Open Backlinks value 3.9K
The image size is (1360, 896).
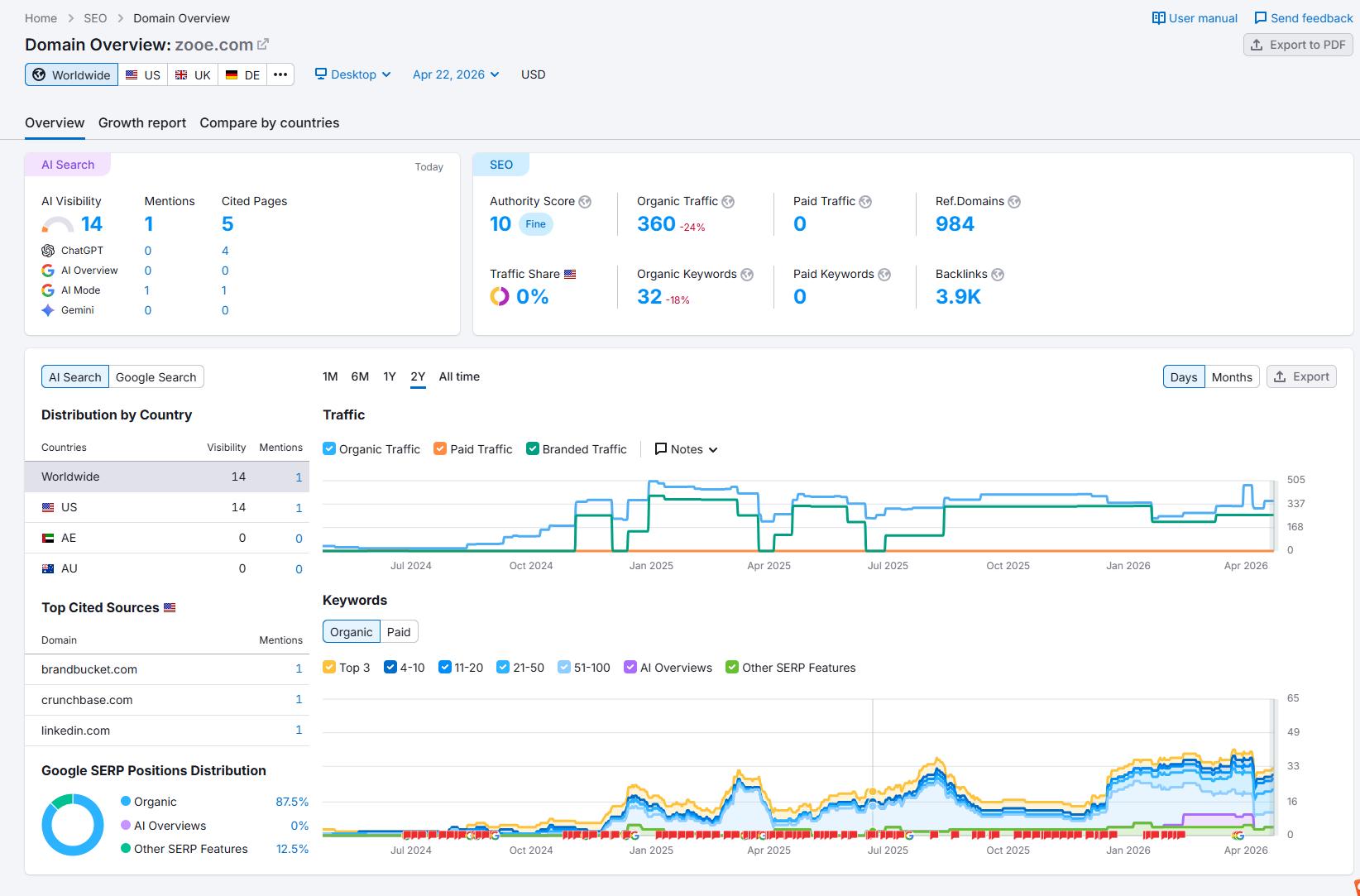point(958,297)
